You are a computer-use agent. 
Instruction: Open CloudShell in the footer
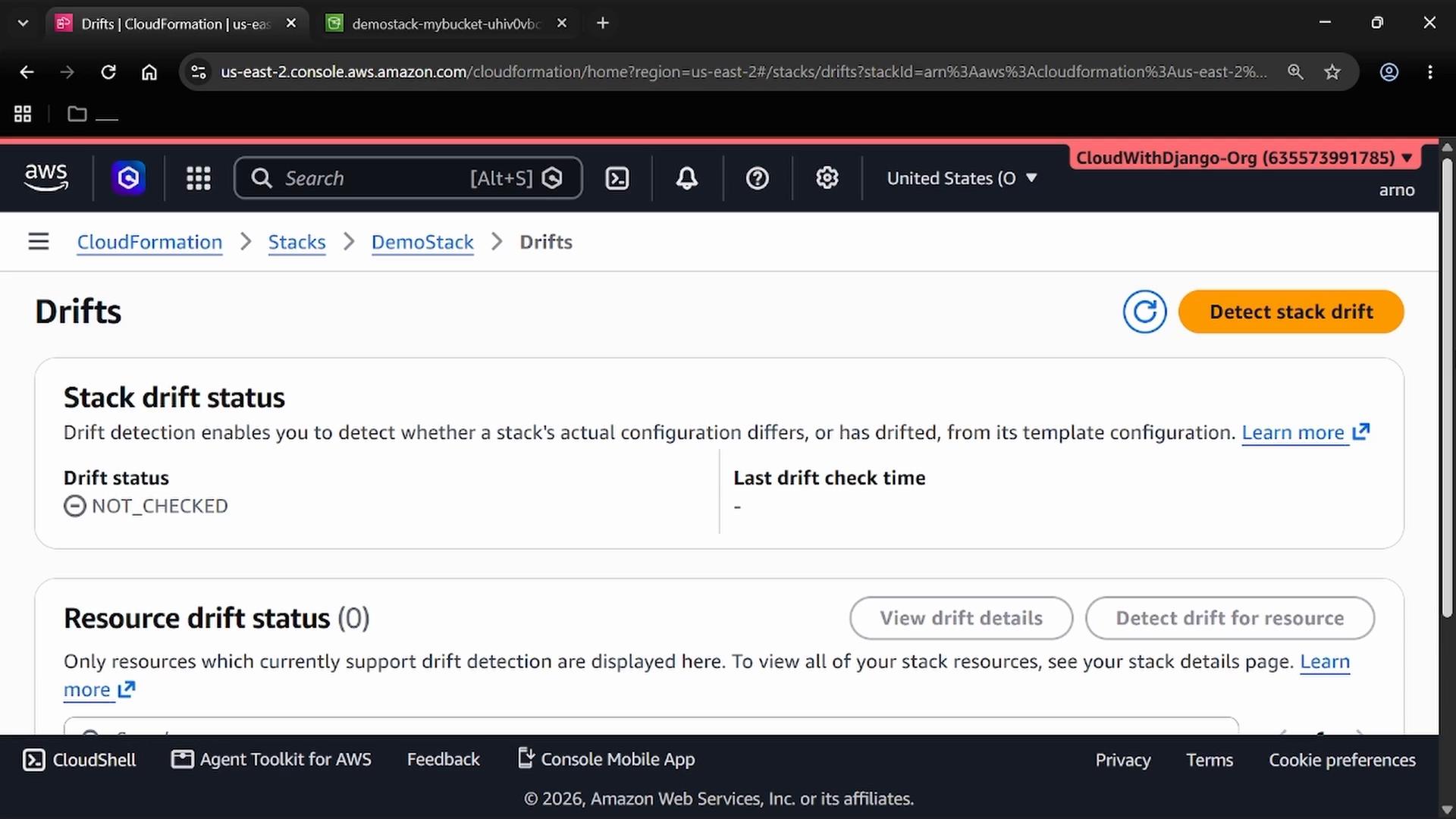coord(80,760)
